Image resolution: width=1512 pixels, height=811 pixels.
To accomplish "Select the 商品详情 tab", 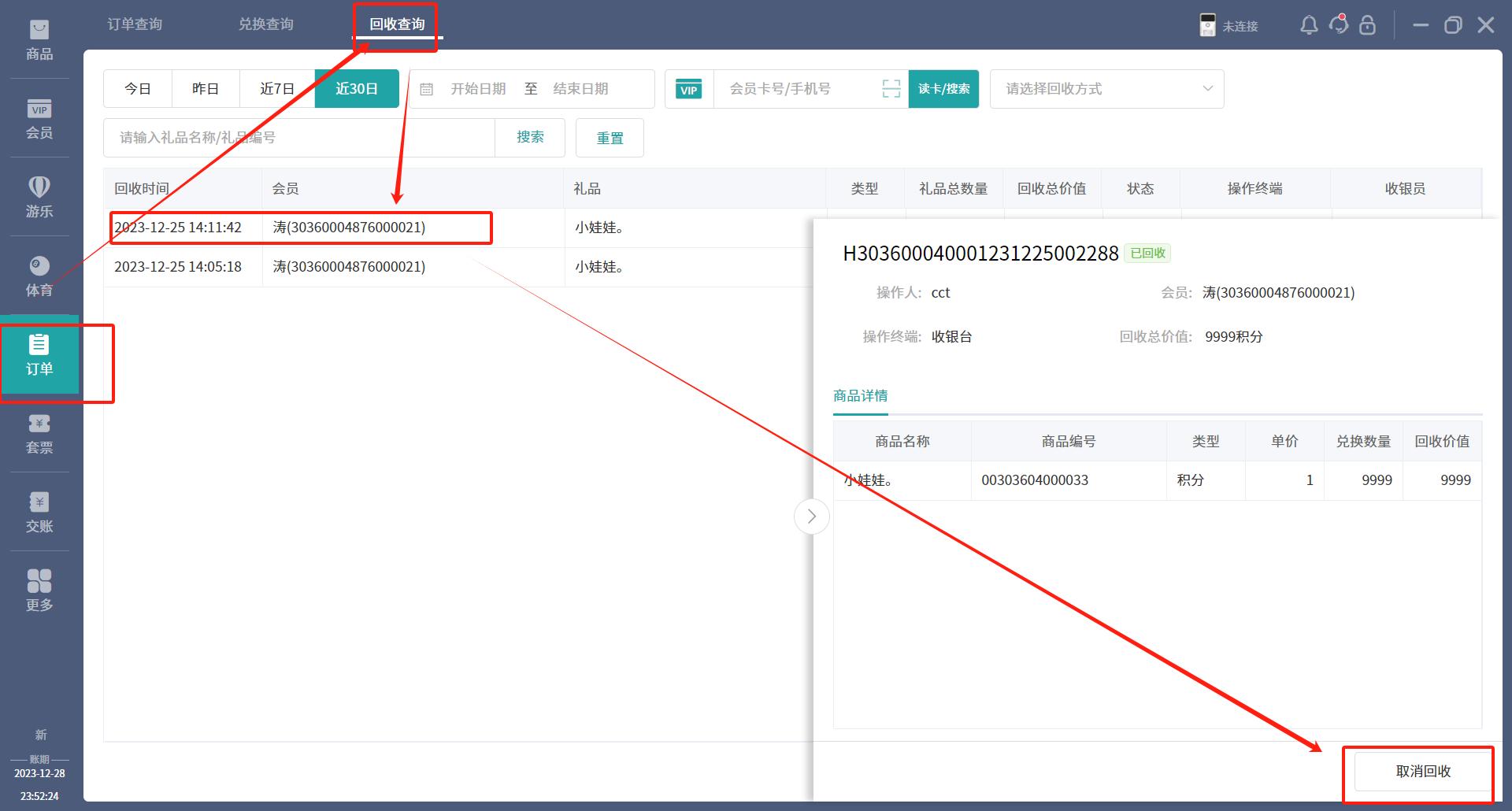I will [x=860, y=396].
